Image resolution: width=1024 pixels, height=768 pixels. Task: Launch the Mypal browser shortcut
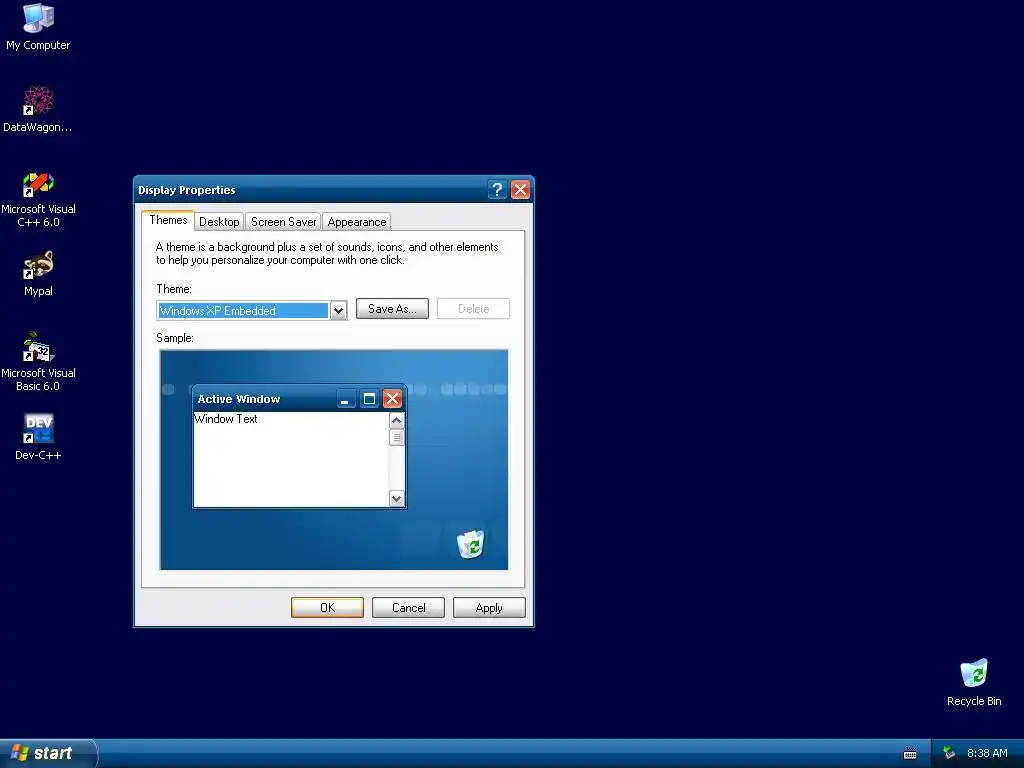tap(38, 274)
